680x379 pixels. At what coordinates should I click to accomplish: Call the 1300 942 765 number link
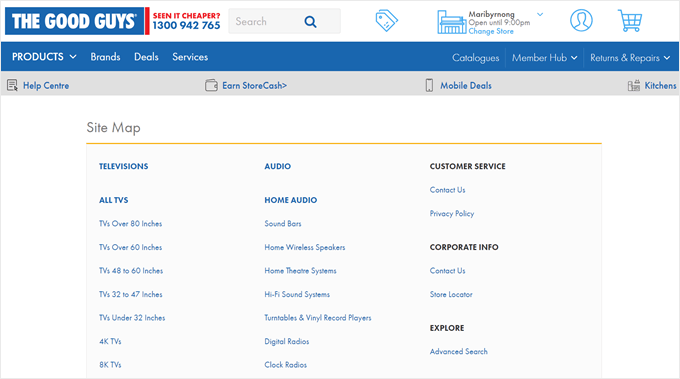186,25
